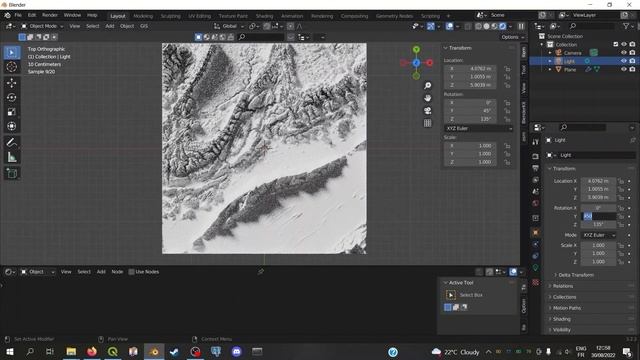Expand the Delta Transform panel
Screen dimensions: 640x360
click(x=576, y=275)
